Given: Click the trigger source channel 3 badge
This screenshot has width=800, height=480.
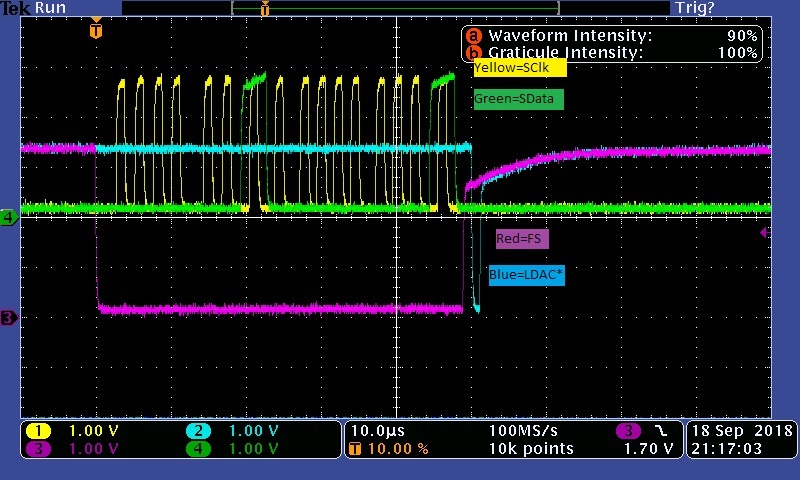Looking at the screenshot, I should tap(628, 431).
